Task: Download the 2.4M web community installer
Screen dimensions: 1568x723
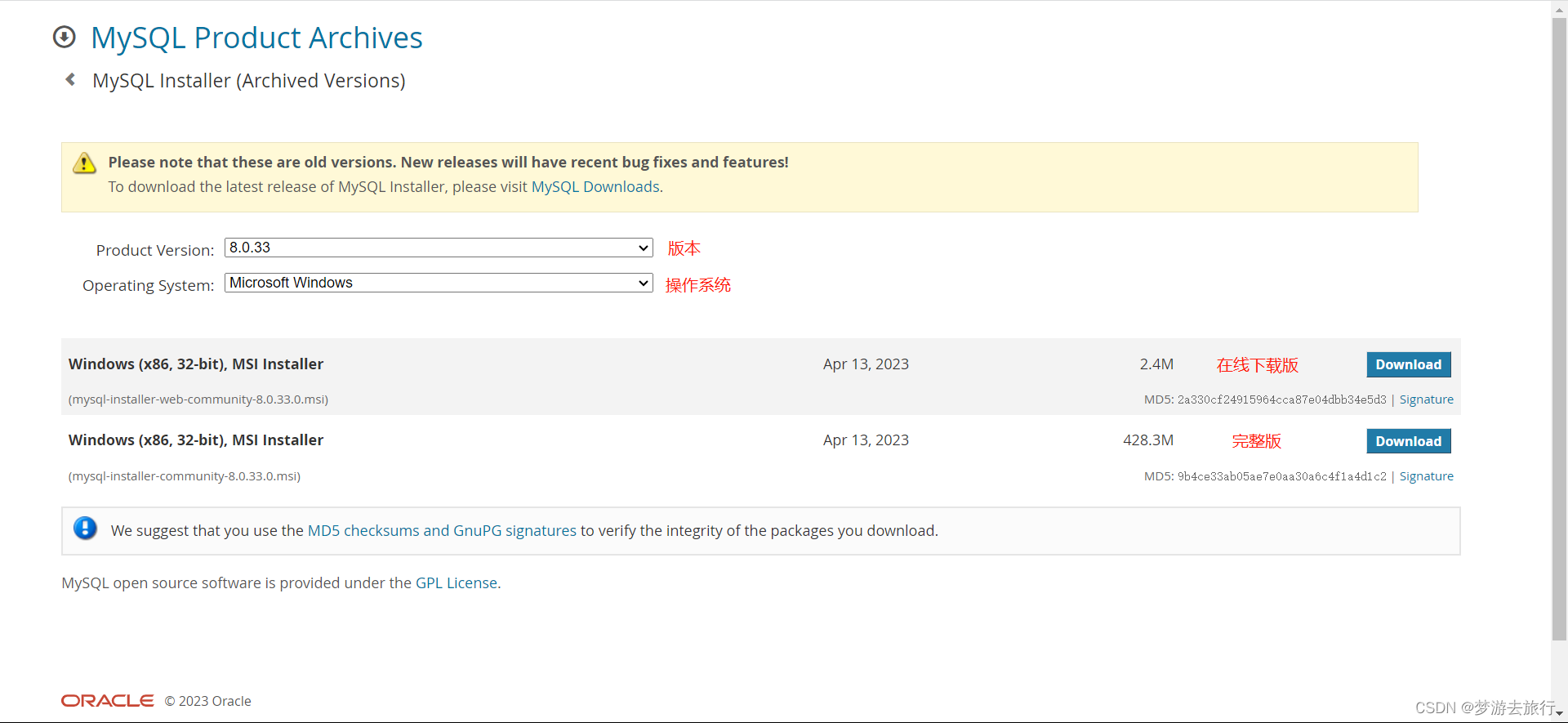Action: [1408, 364]
